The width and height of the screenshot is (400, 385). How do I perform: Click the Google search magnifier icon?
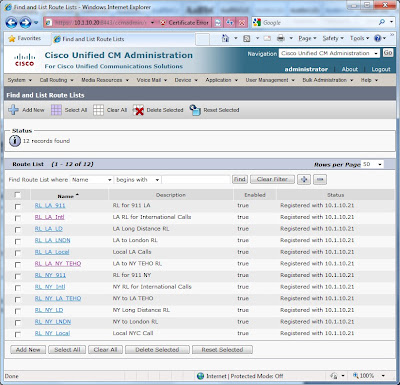point(382,22)
